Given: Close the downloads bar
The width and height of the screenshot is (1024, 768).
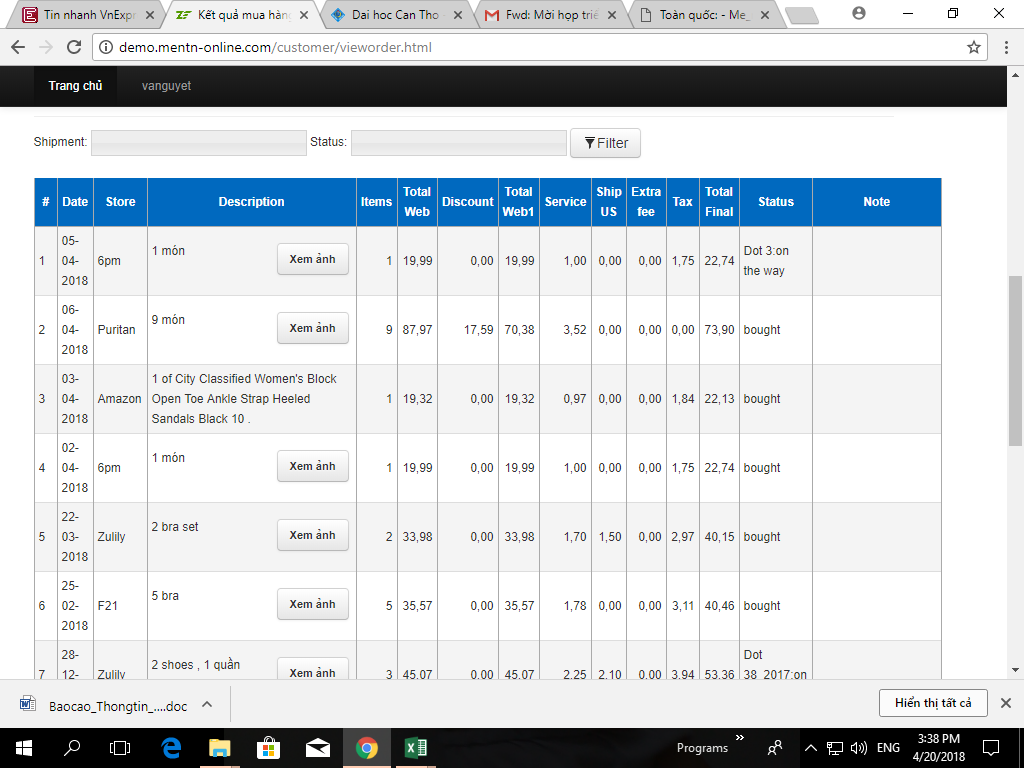Looking at the screenshot, I should click(x=1006, y=703).
